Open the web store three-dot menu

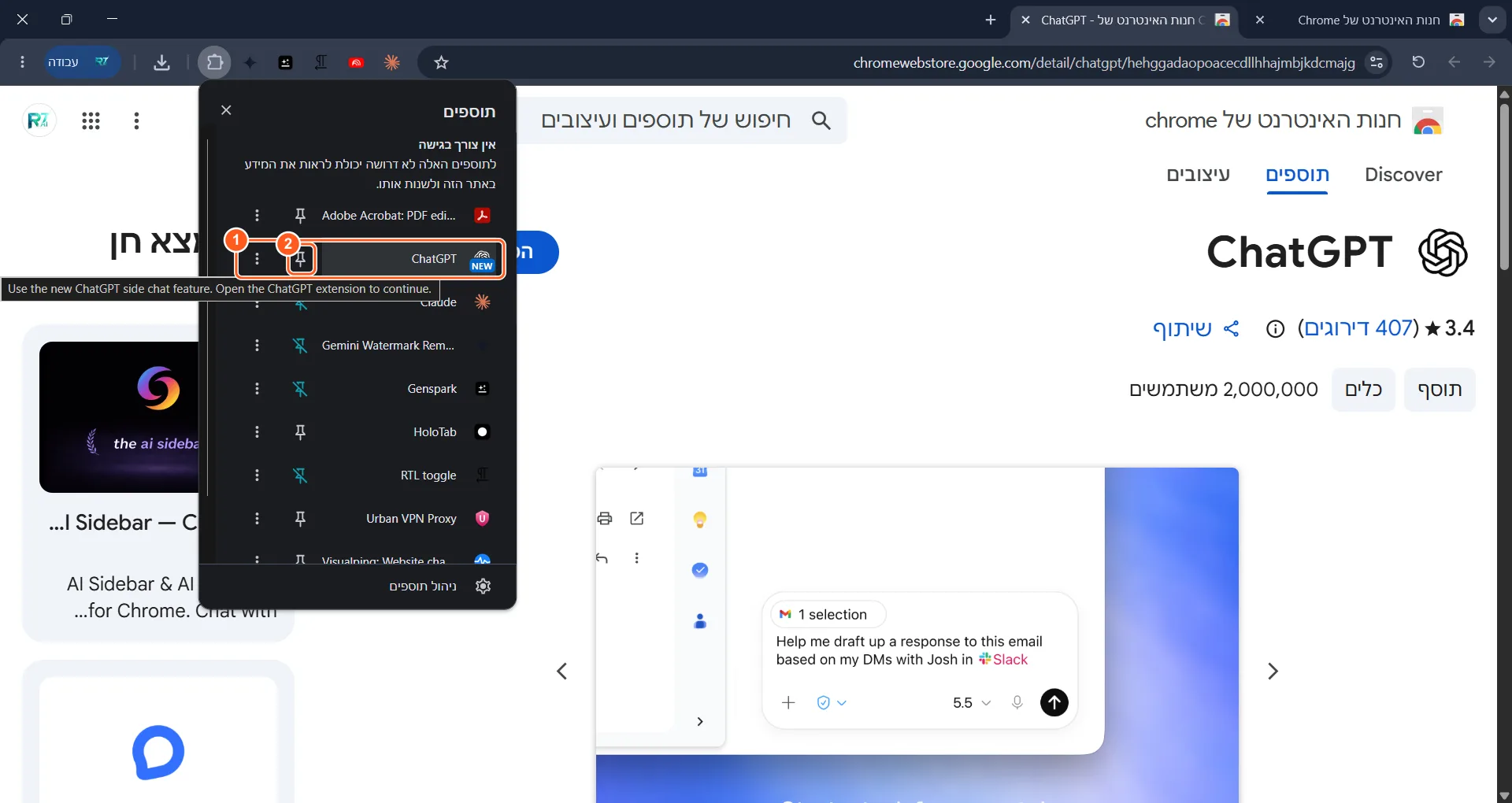[137, 120]
